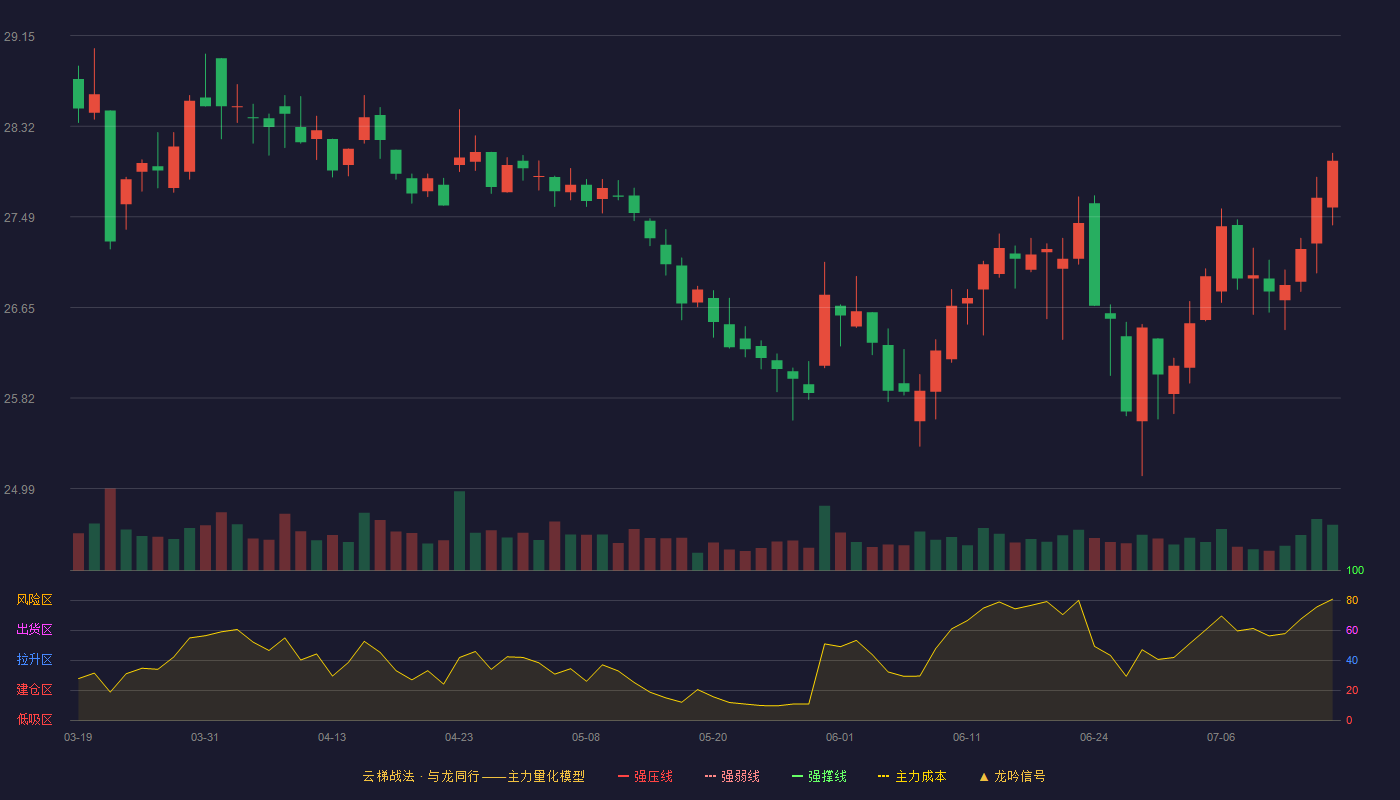Hide the 主力成本 dashed line series
This screenshot has width=1400, height=800.
point(912,776)
